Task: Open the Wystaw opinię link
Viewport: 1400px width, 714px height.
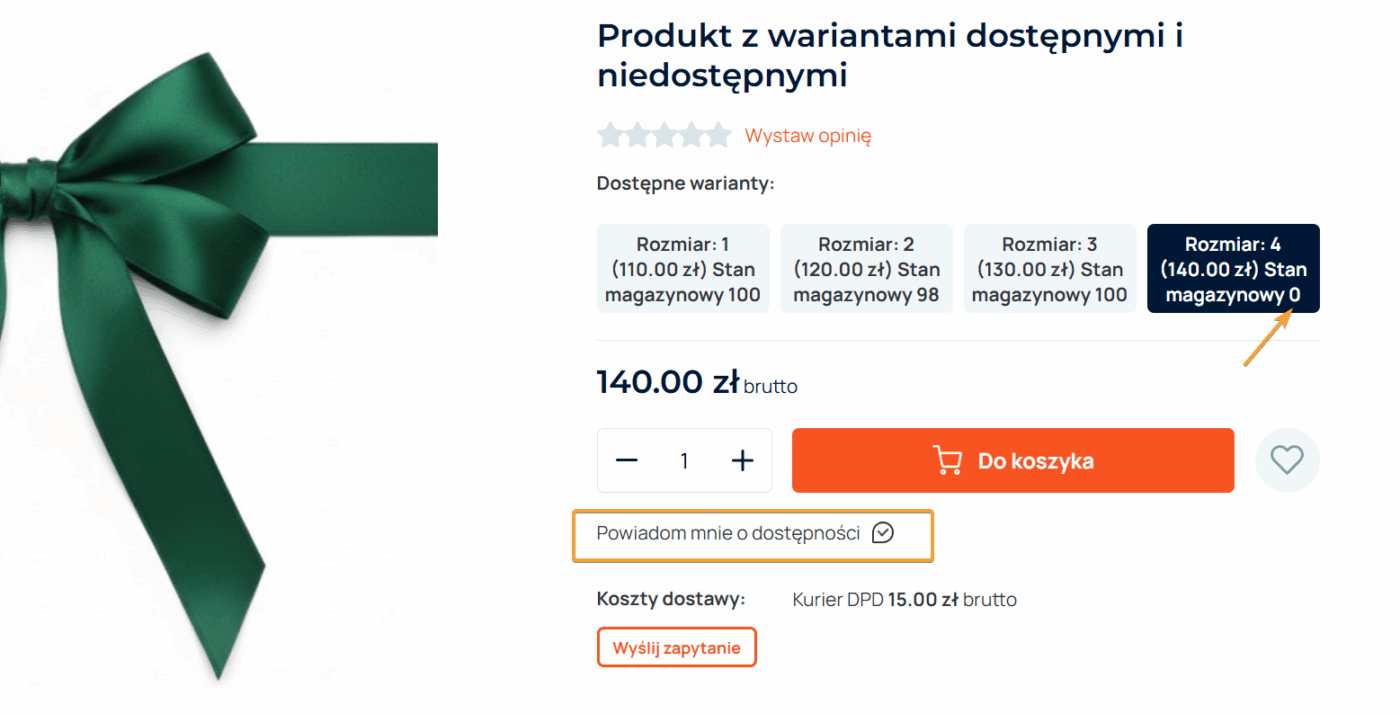Action: [808, 135]
